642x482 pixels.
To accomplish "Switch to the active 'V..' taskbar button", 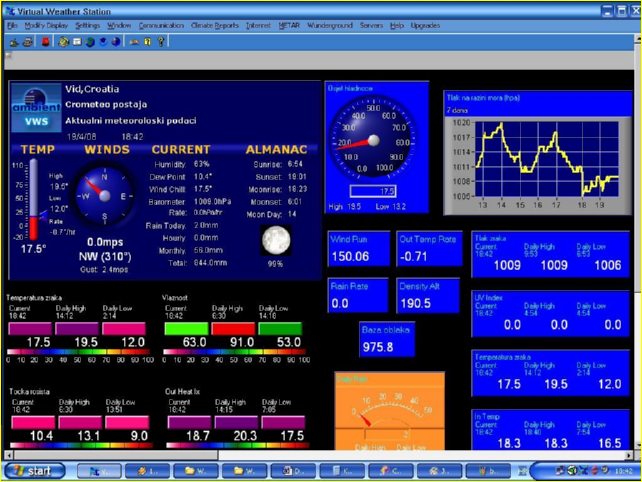I will click(x=99, y=471).
